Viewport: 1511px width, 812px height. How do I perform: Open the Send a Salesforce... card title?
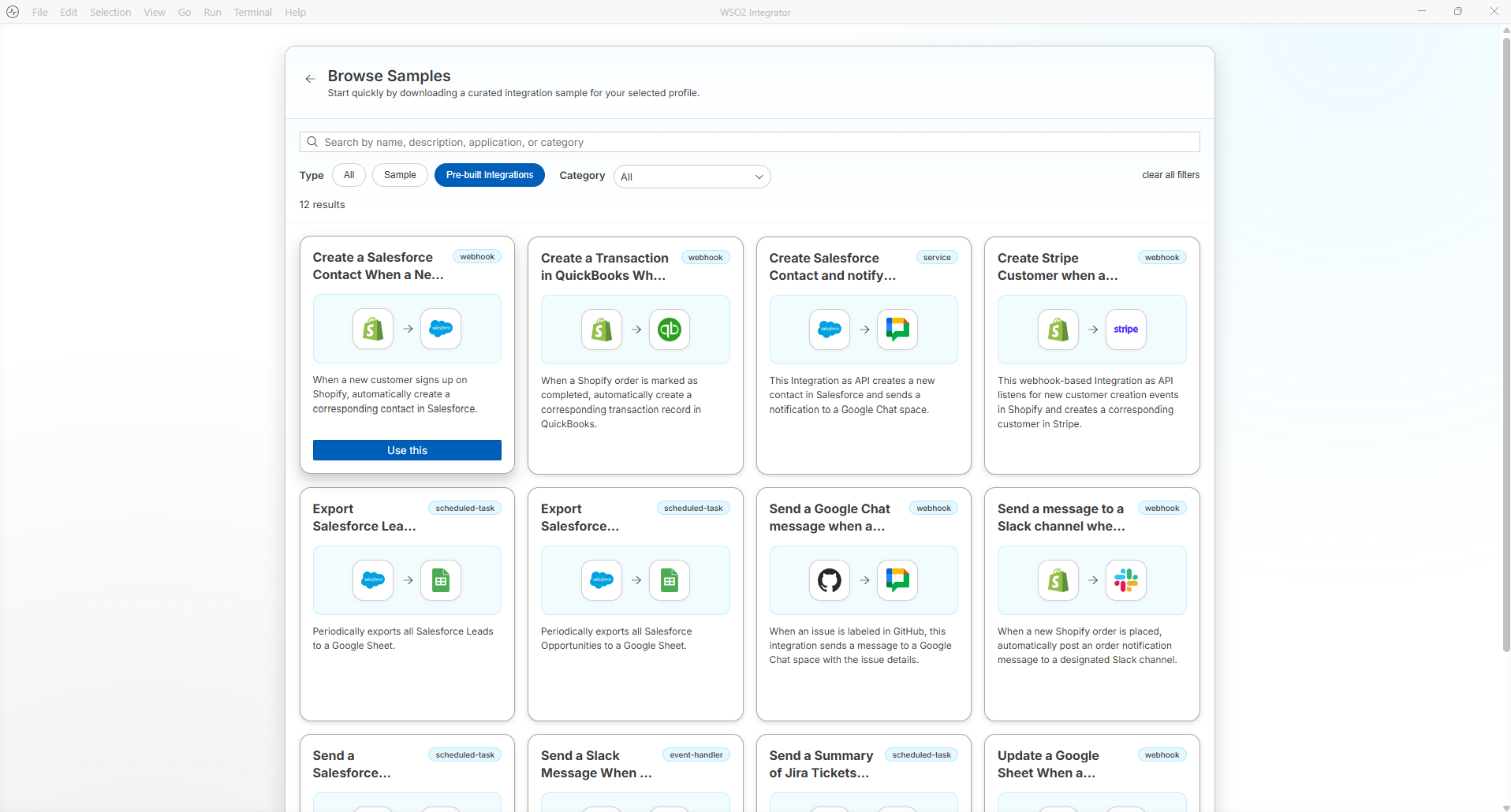[352, 764]
